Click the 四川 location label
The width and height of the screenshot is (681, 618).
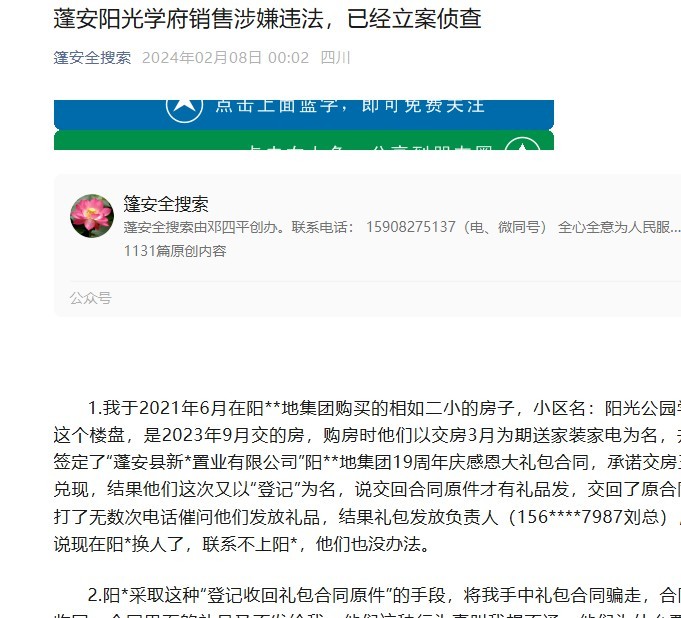tap(335, 58)
